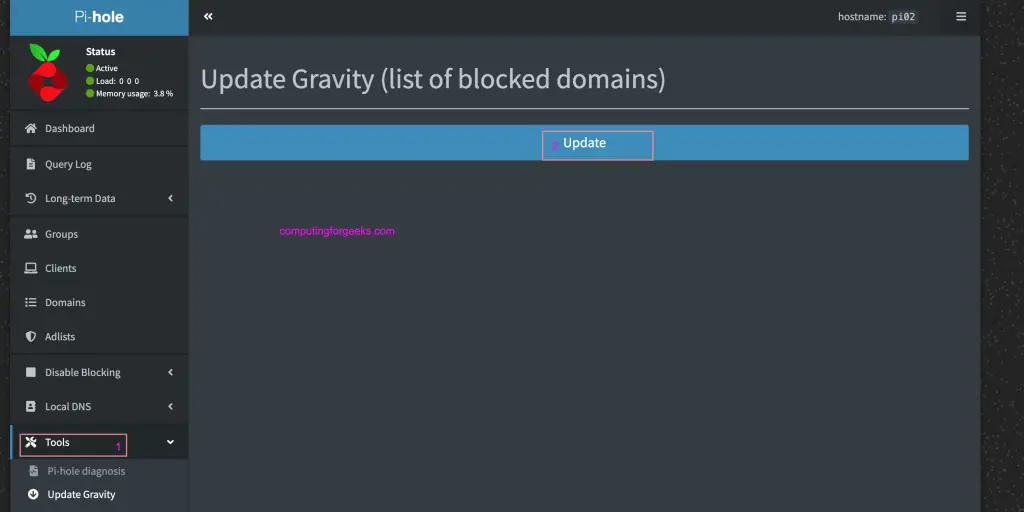Click the Pi-hole diagnosis file icon
Image resolution: width=1024 pixels, height=512 pixels.
click(34, 471)
